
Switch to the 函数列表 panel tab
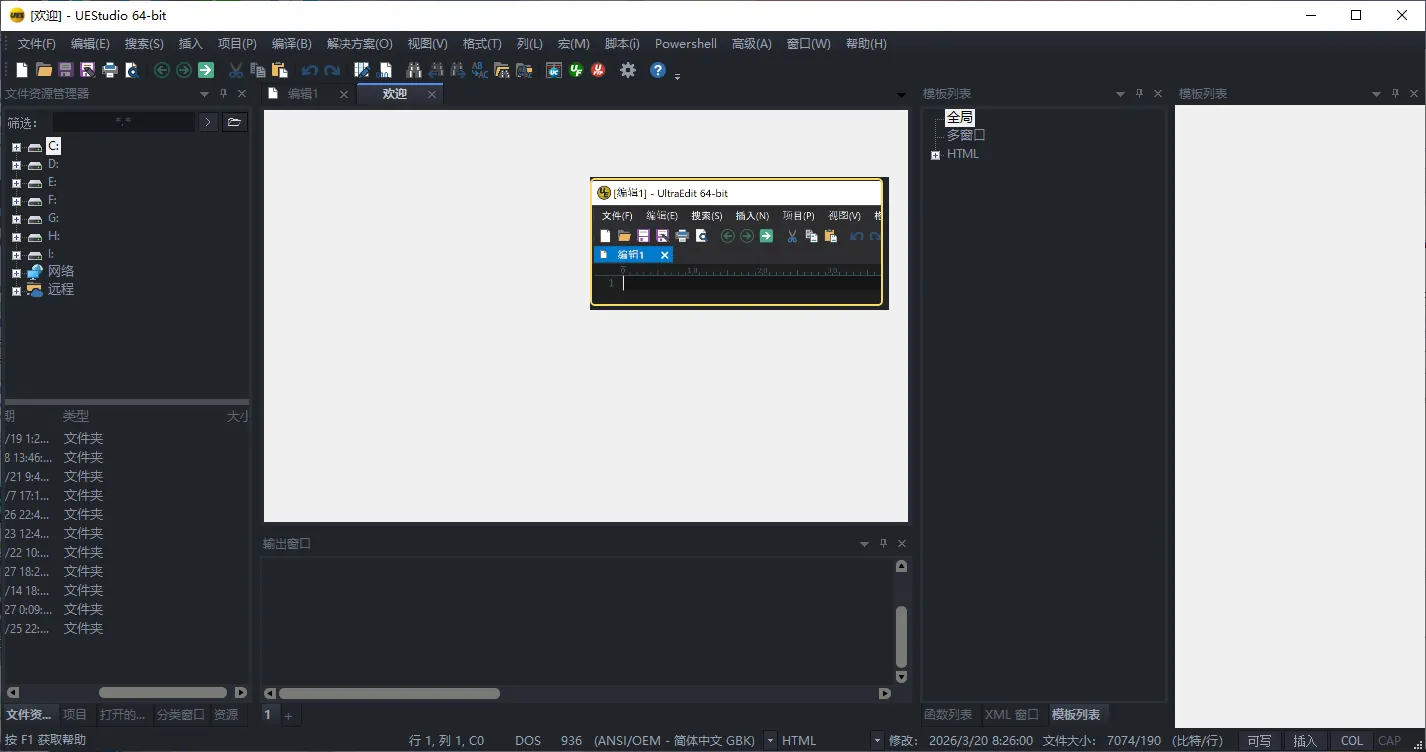coord(947,714)
